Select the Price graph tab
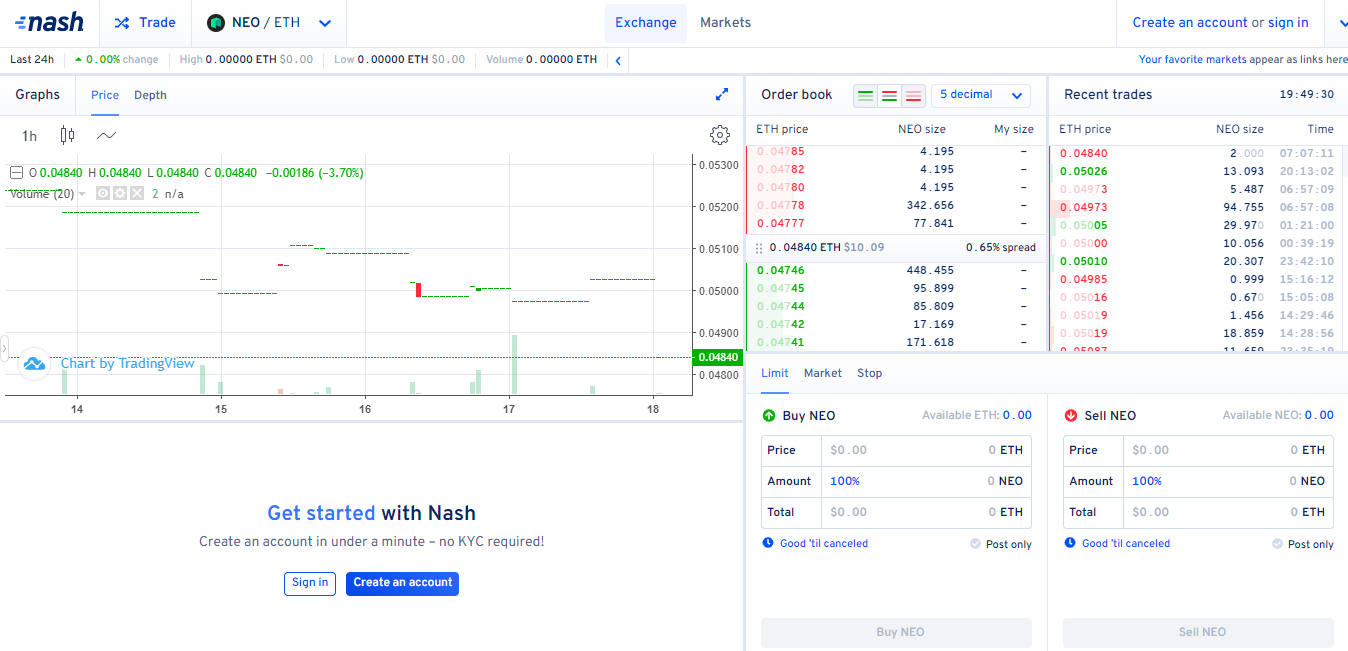1348x651 pixels. click(105, 95)
